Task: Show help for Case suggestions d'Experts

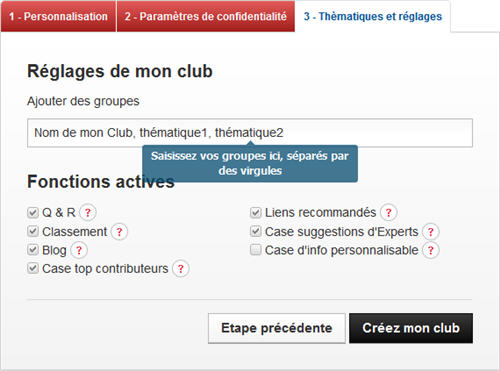Action: 431,232
